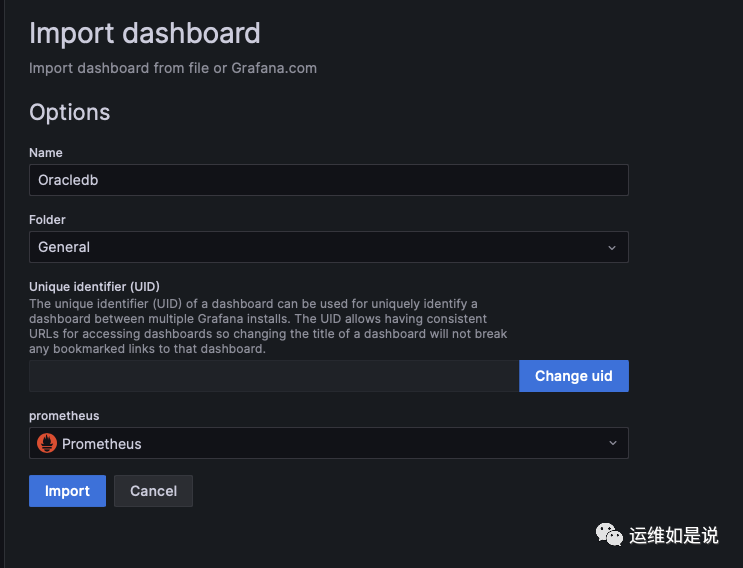Click the UID description paragraph

tap(268, 326)
